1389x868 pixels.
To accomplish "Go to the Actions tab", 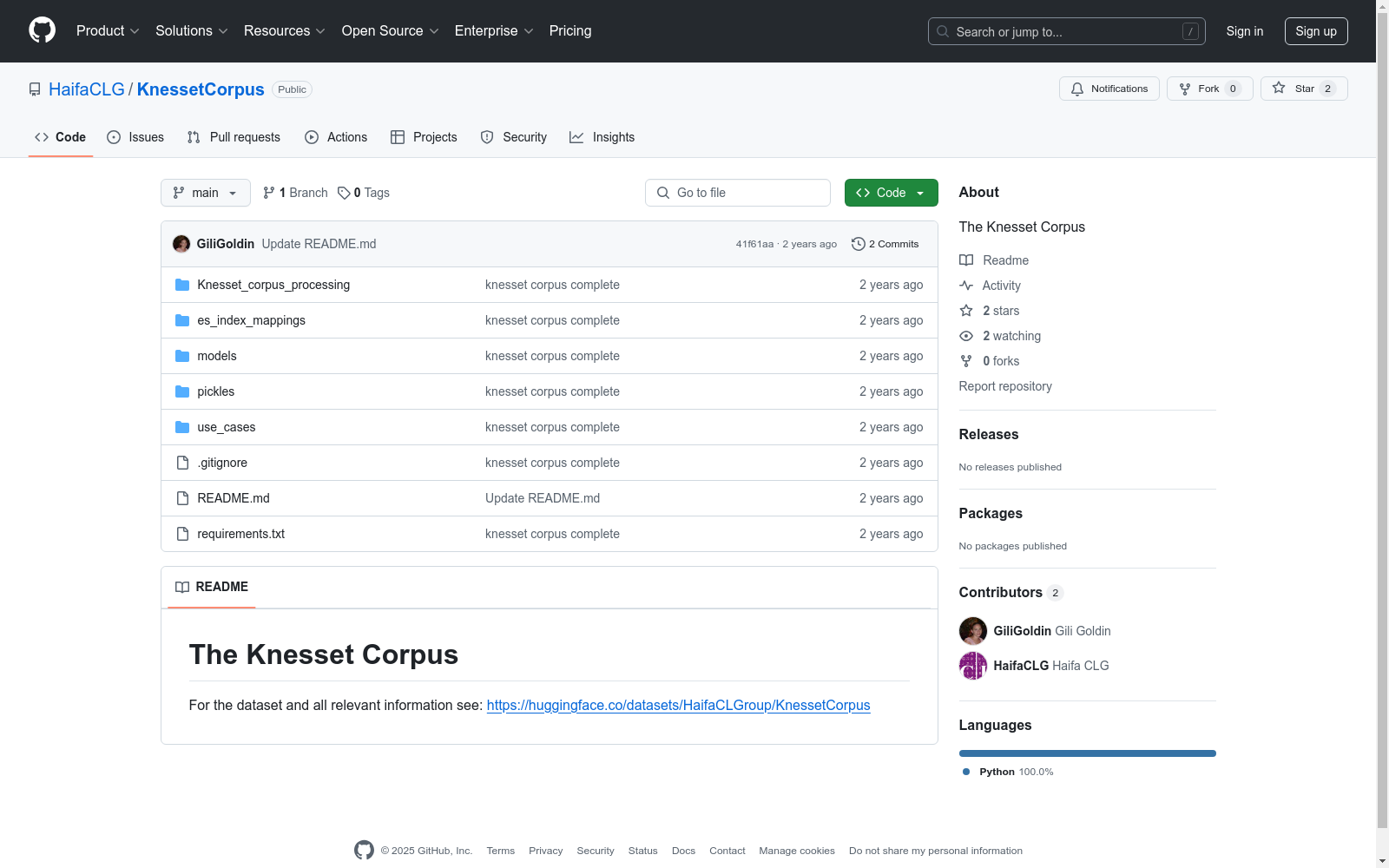I will tap(336, 137).
